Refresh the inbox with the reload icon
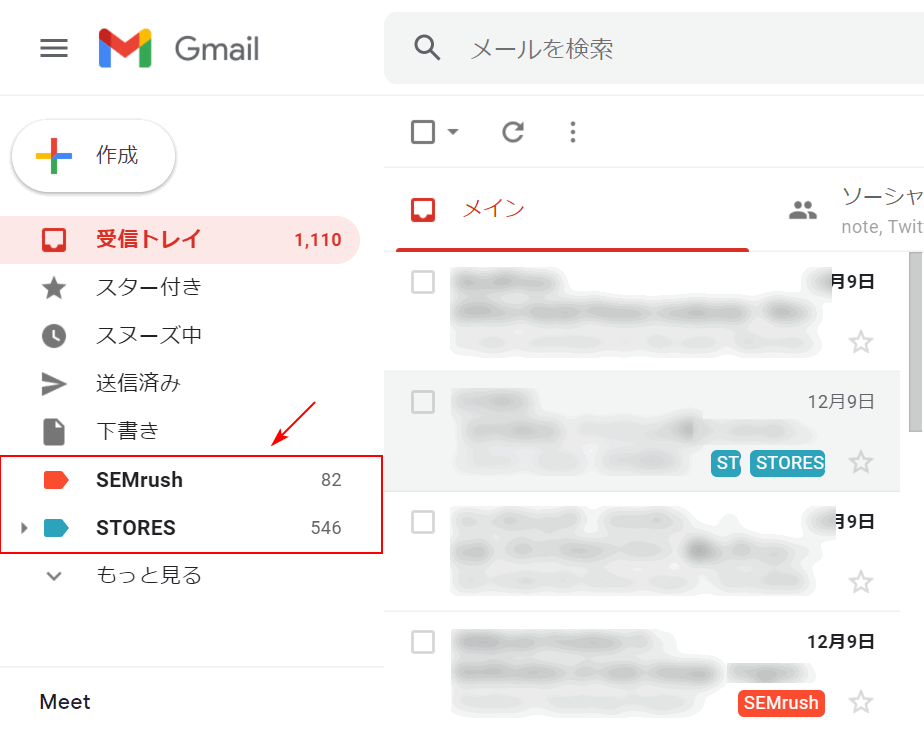This screenshot has width=924, height=730. [513, 132]
